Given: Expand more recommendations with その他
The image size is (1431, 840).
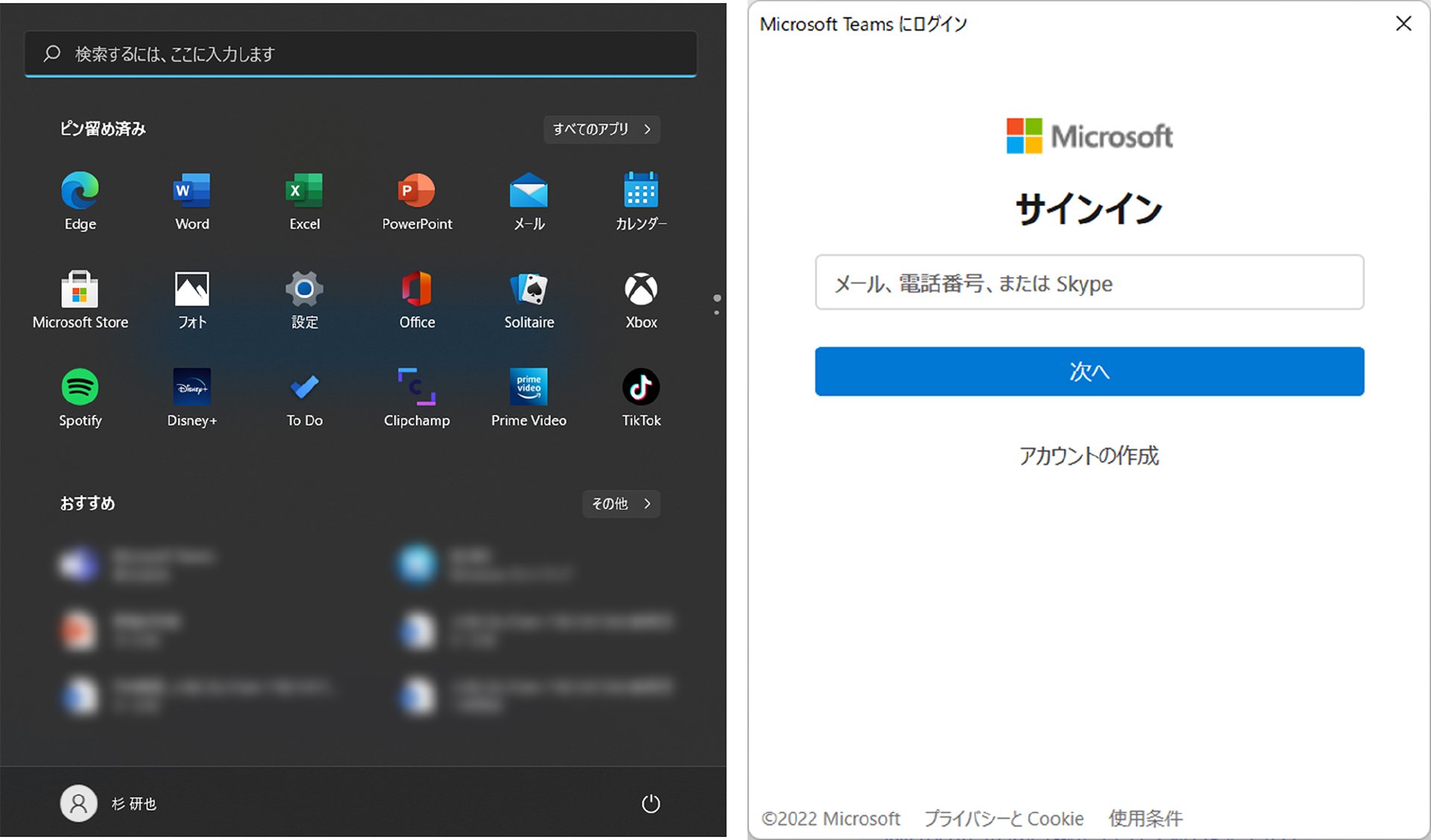Looking at the screenshot, I should (621, 504).
